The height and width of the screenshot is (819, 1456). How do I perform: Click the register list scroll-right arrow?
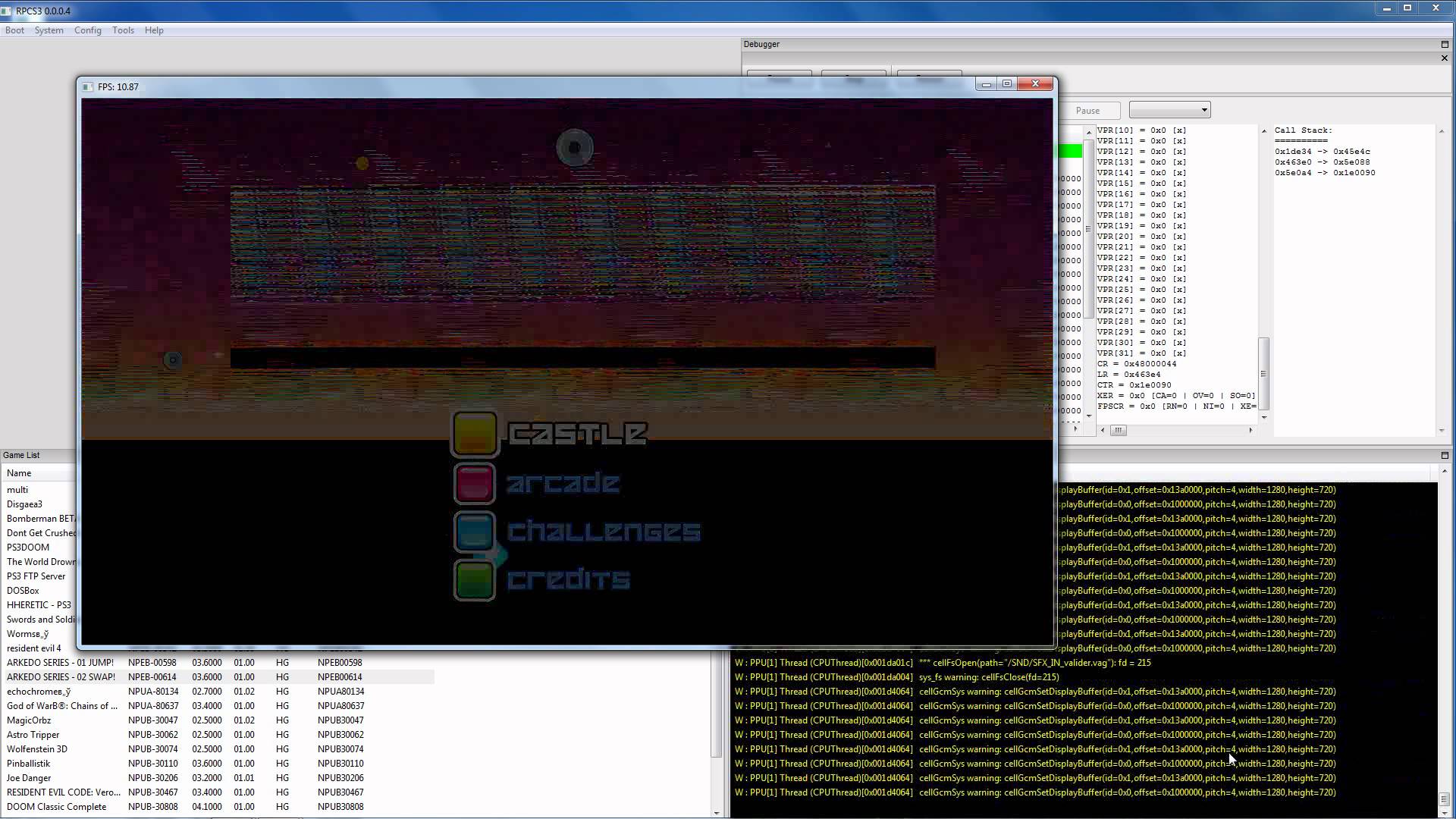1250,431
